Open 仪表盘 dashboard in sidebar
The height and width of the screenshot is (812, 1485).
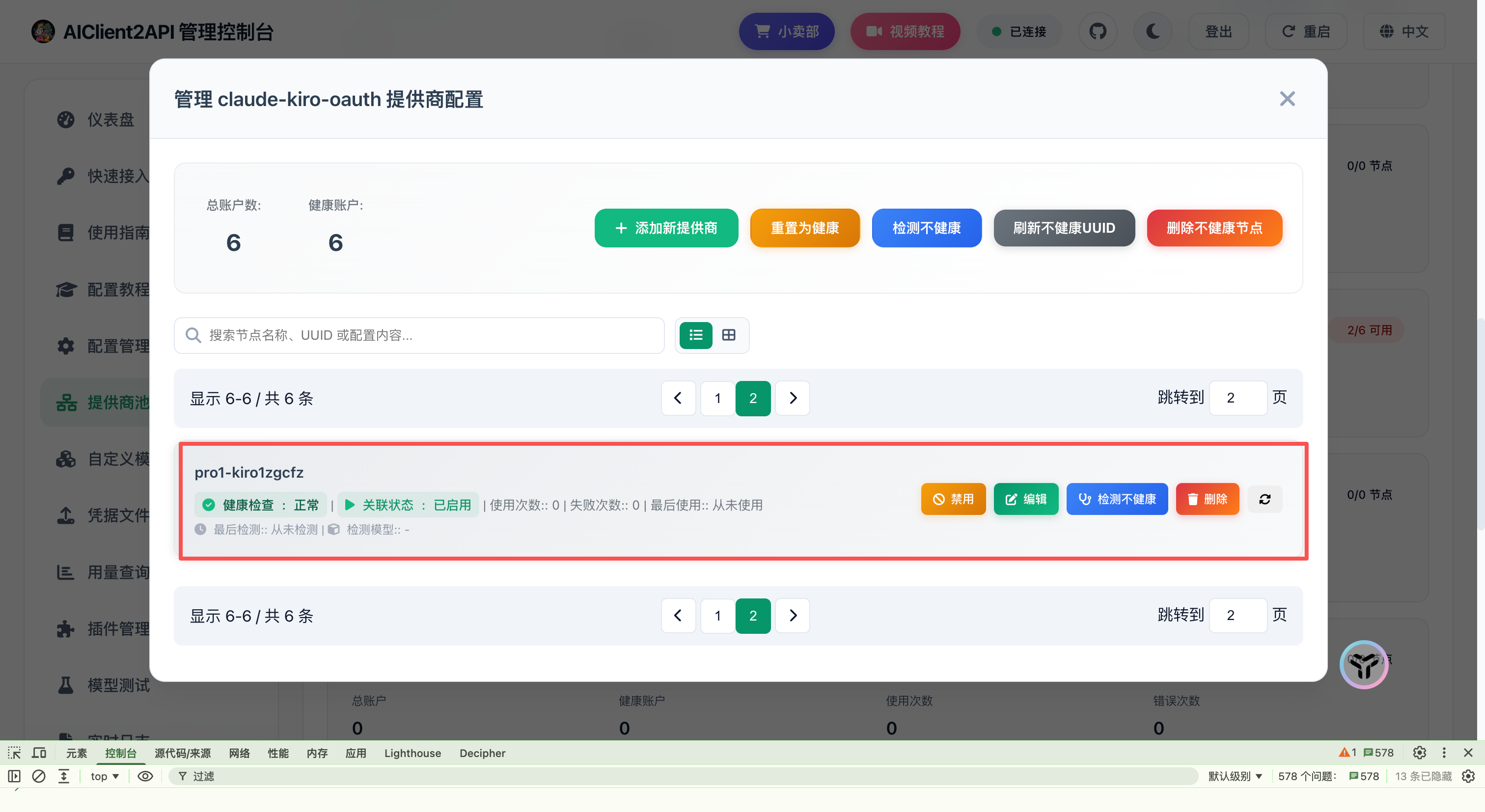tap(96, 119)
